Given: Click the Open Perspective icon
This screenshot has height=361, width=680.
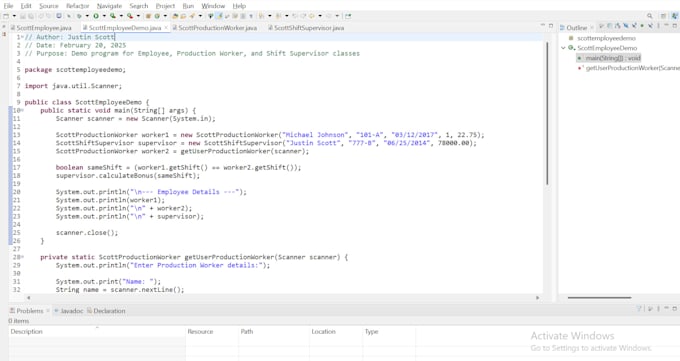Looking at the screenshot, I should 664,16.
